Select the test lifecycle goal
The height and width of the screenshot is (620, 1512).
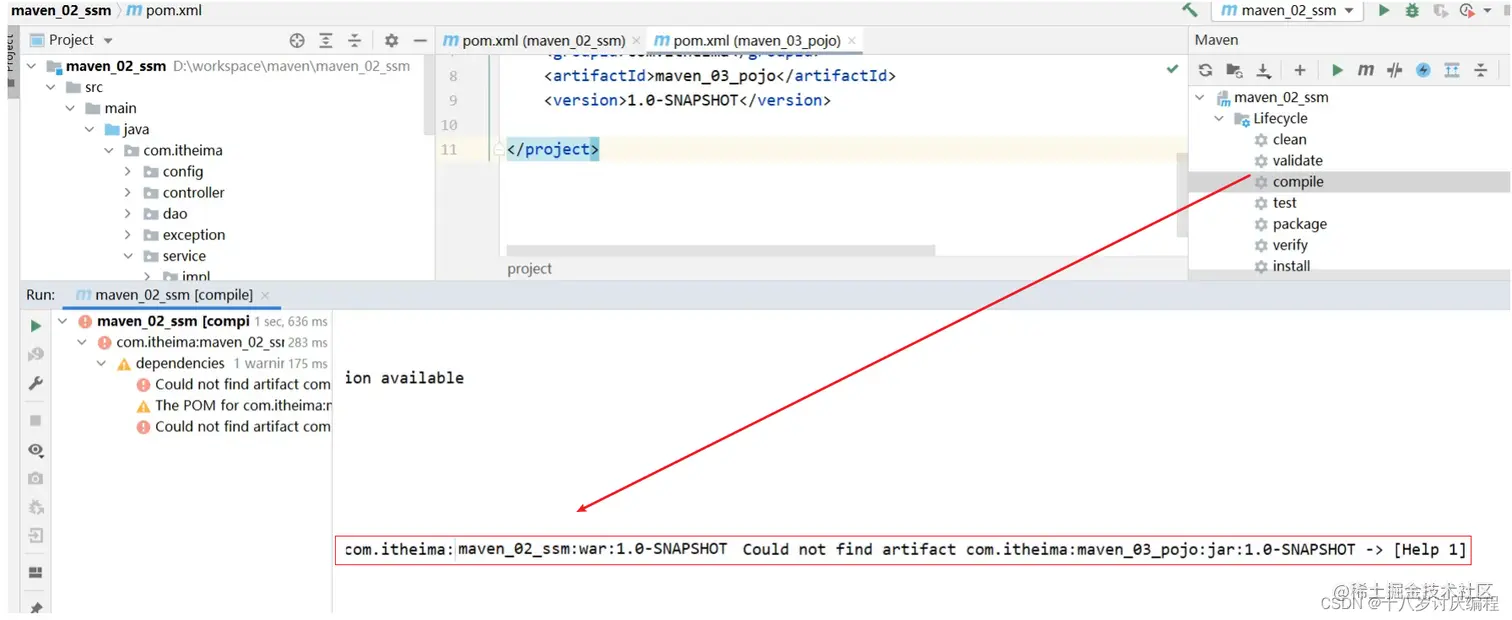click(x=1284, y=203)
